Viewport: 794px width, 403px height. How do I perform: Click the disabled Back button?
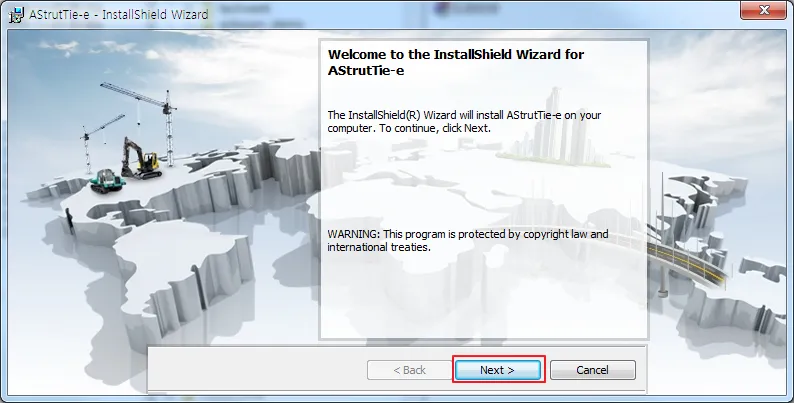click(x=409, y=370)
